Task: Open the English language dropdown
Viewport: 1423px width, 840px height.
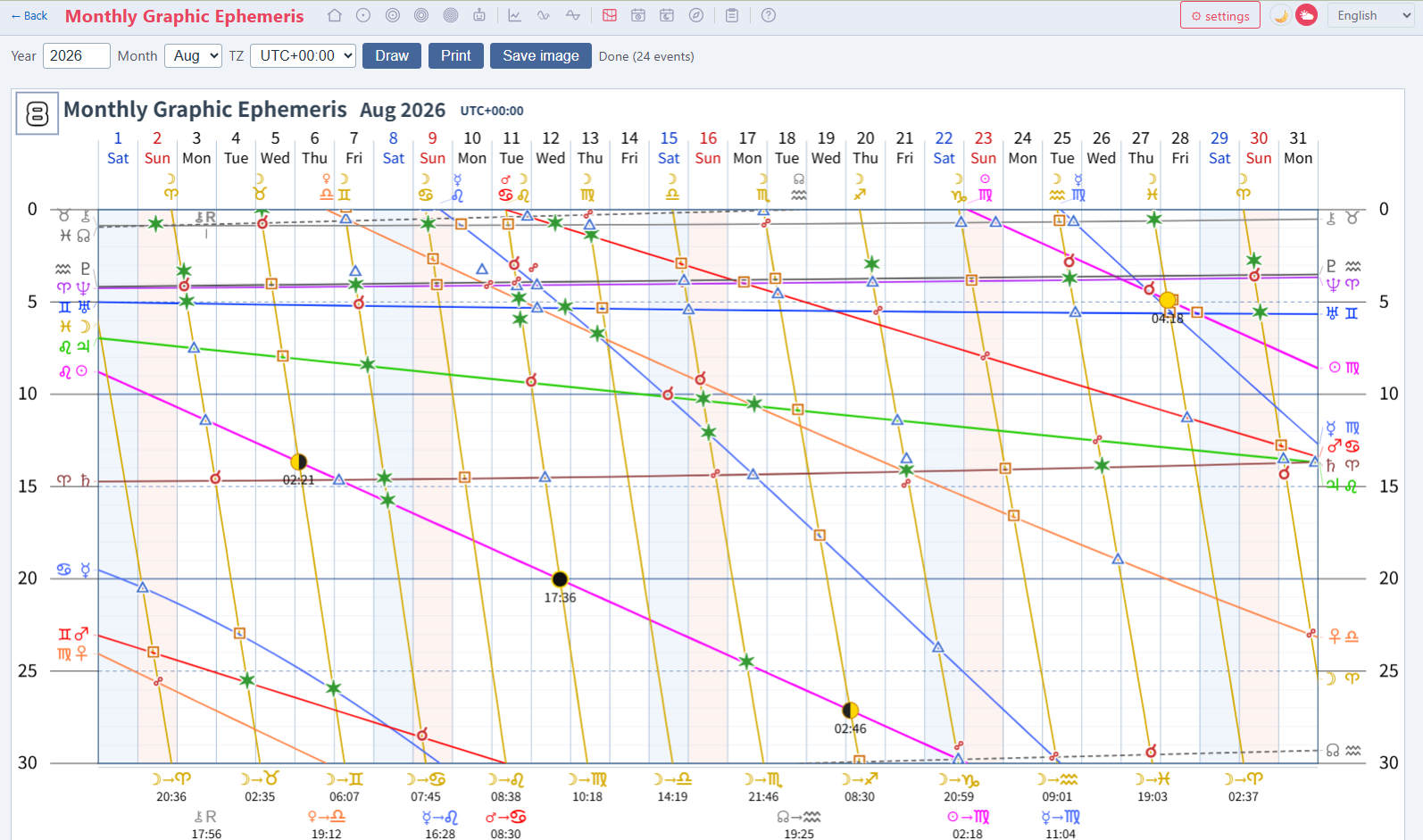Action: (x=1372, y=15)
